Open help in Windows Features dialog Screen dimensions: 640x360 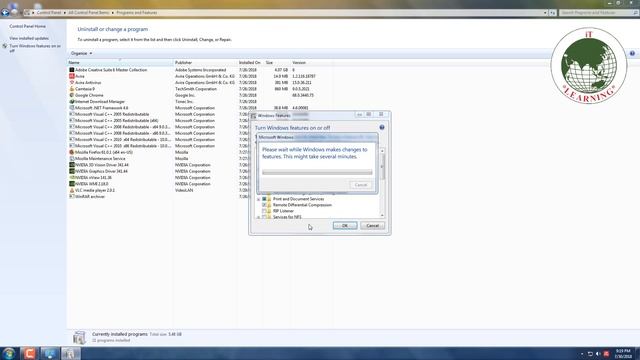(x=382, y=127)
